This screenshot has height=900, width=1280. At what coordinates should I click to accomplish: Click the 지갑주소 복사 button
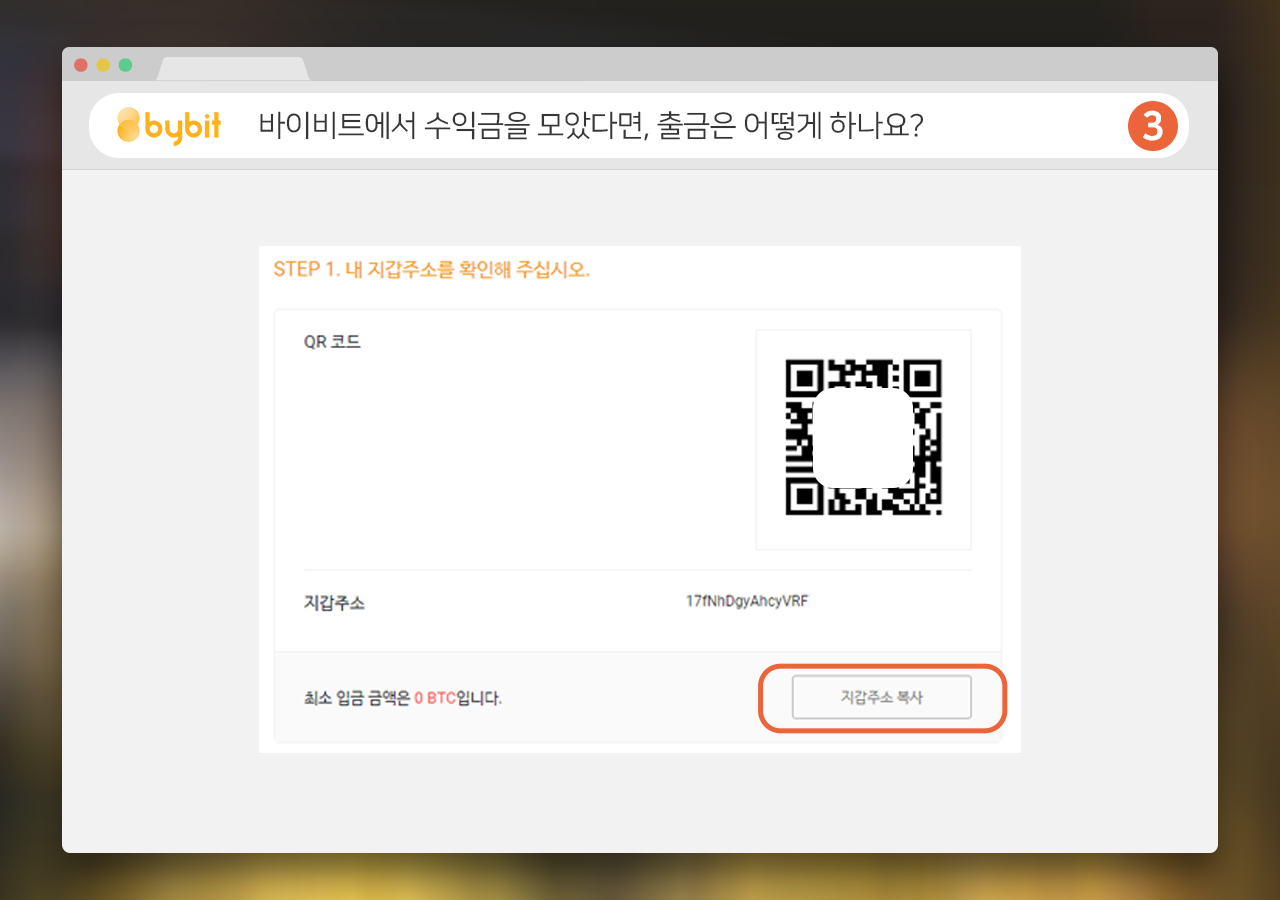881,697
